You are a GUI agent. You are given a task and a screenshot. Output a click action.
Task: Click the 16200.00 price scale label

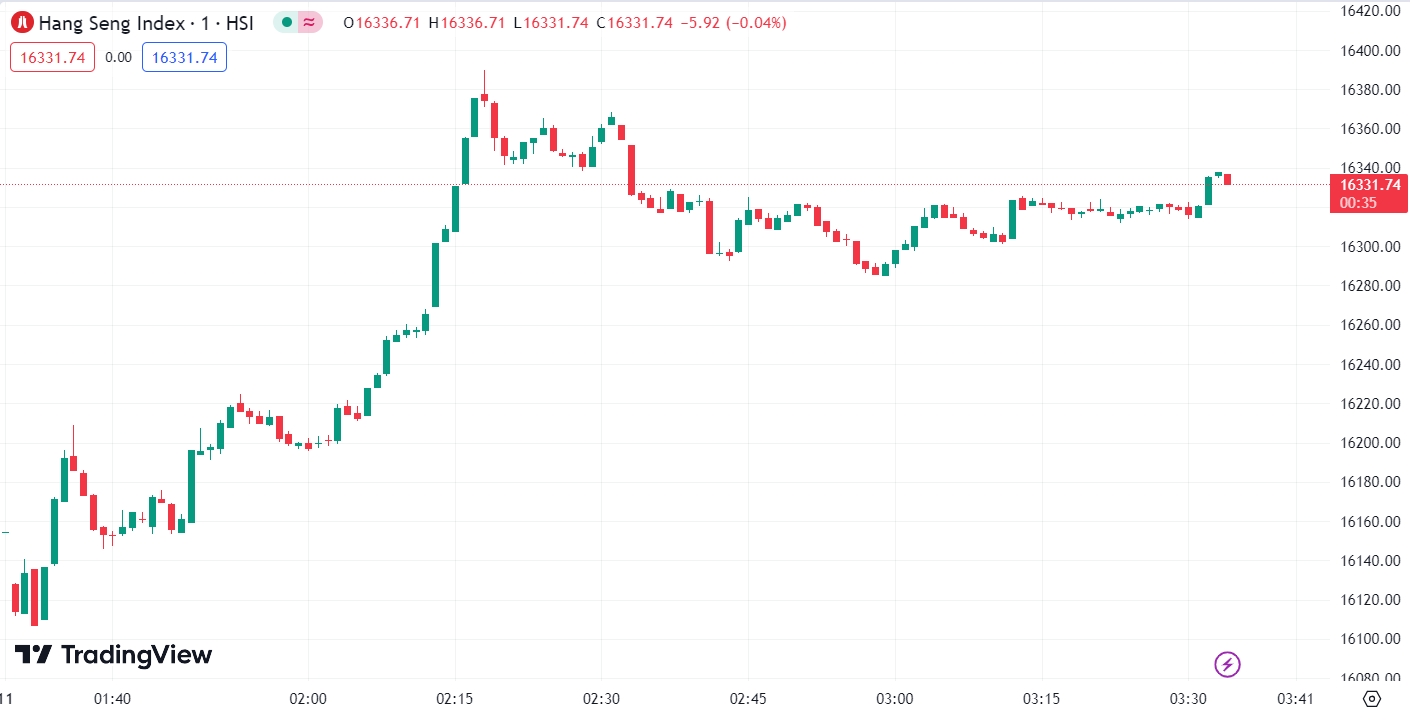pyautogui.click(x=1368, y=443)
